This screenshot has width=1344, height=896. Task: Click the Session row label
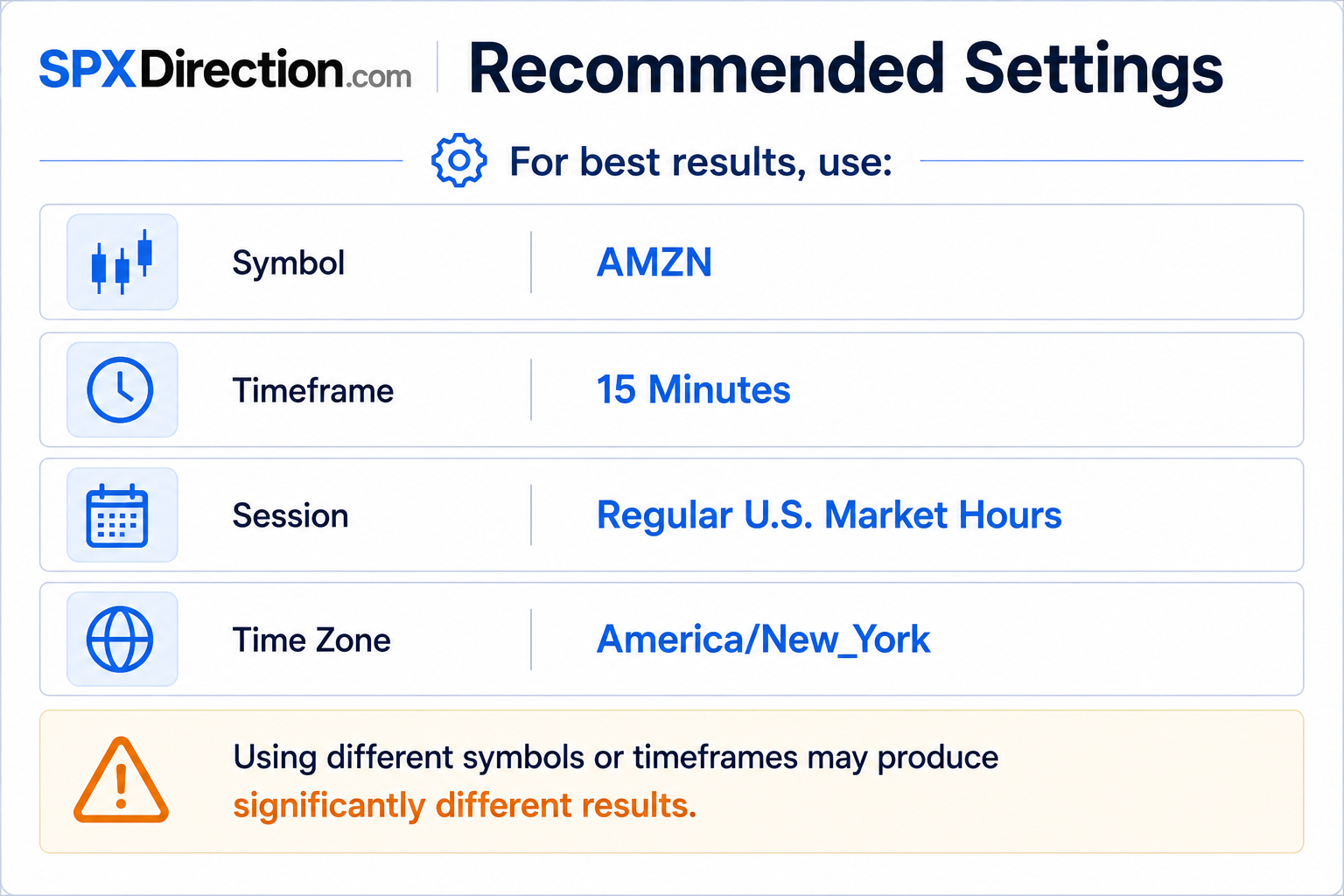[290, 516]
